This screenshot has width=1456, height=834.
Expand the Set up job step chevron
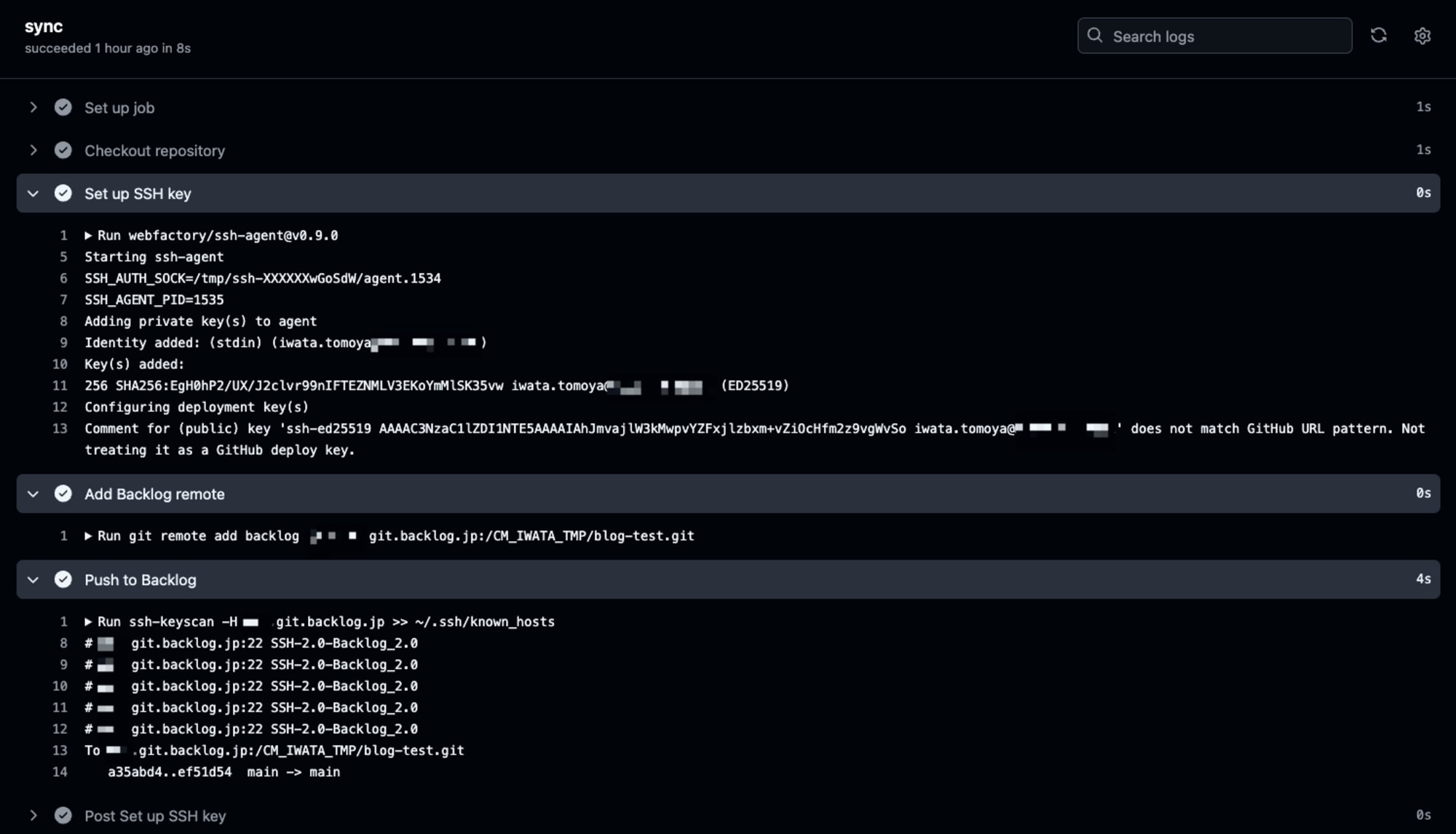point(33,107)
